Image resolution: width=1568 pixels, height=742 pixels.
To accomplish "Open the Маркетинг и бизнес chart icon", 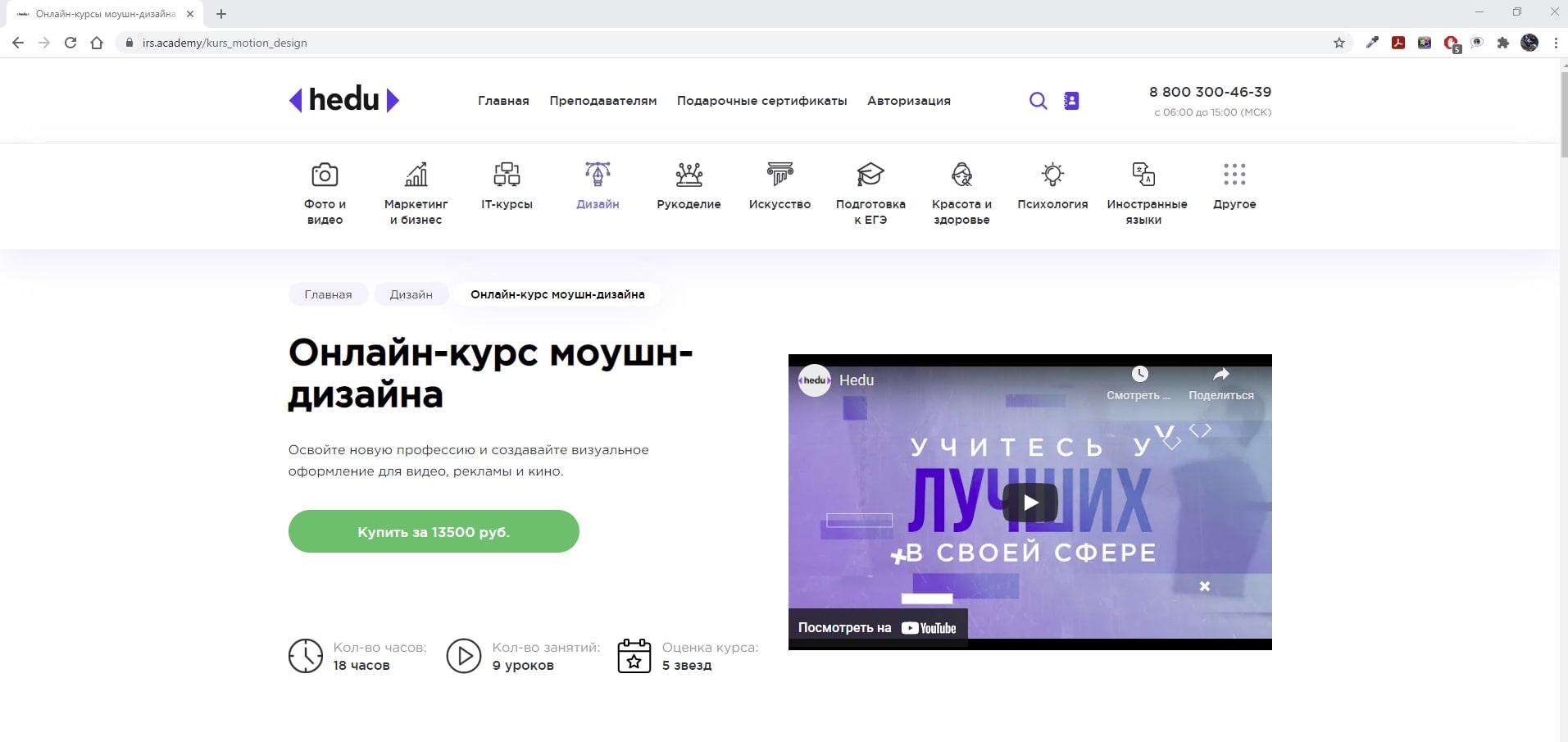I will coord(416,174).
